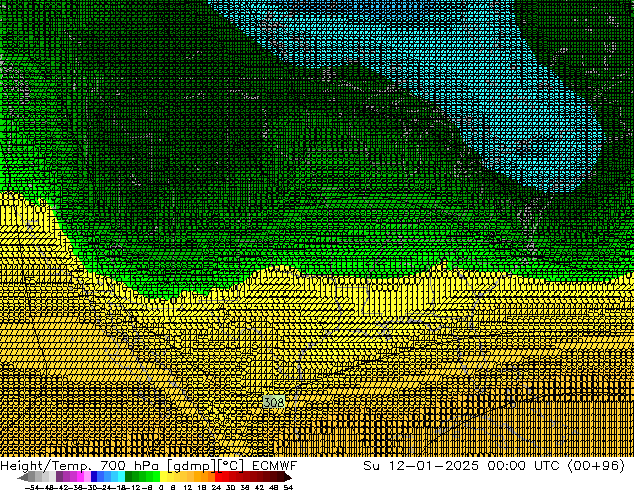The height and width of the screenshot is (490, 634).
Task: Click the 308 height contour label
Action: click(x=274, y=402)
